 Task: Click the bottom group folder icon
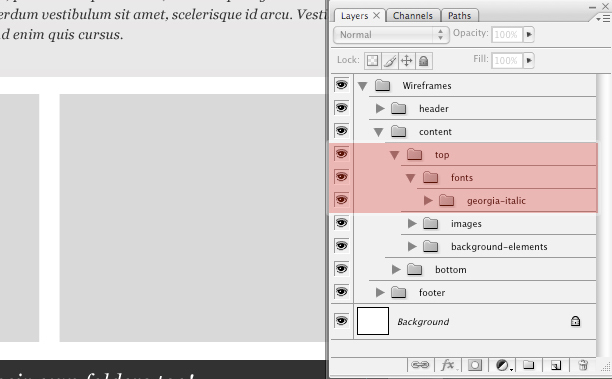coord(414,269)
